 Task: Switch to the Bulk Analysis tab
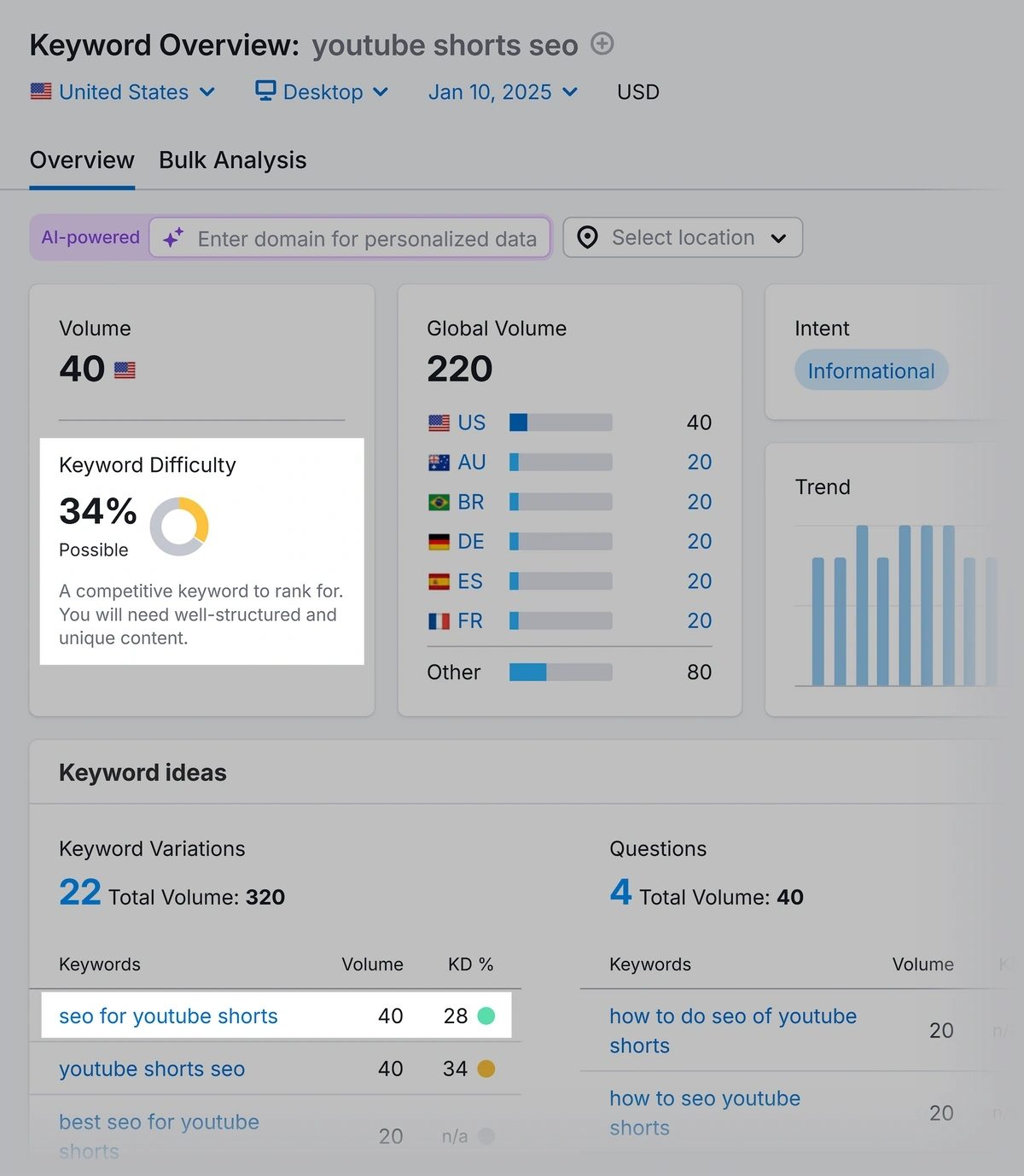(232, 160)
